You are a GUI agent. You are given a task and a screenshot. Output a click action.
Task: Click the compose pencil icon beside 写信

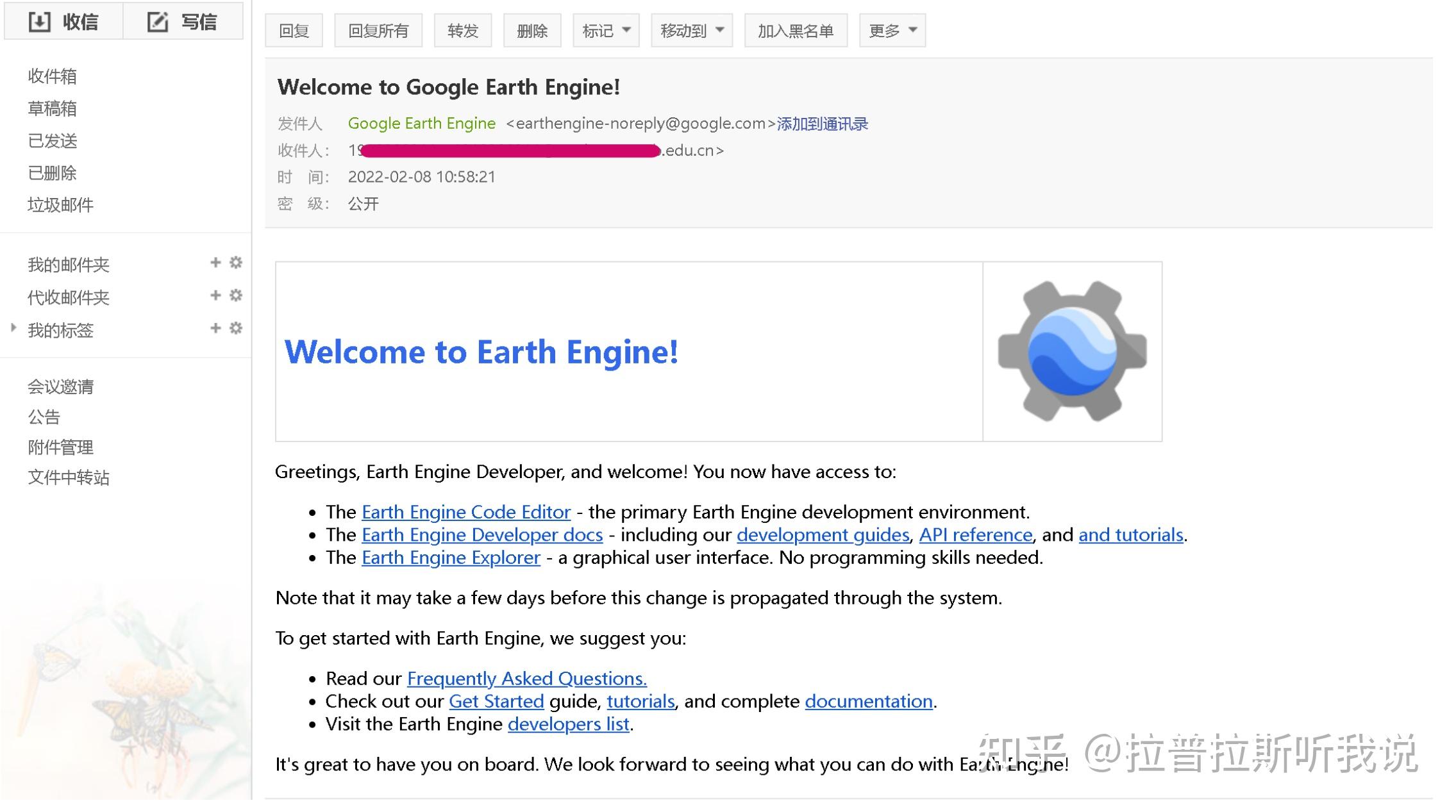pos(158,22)
